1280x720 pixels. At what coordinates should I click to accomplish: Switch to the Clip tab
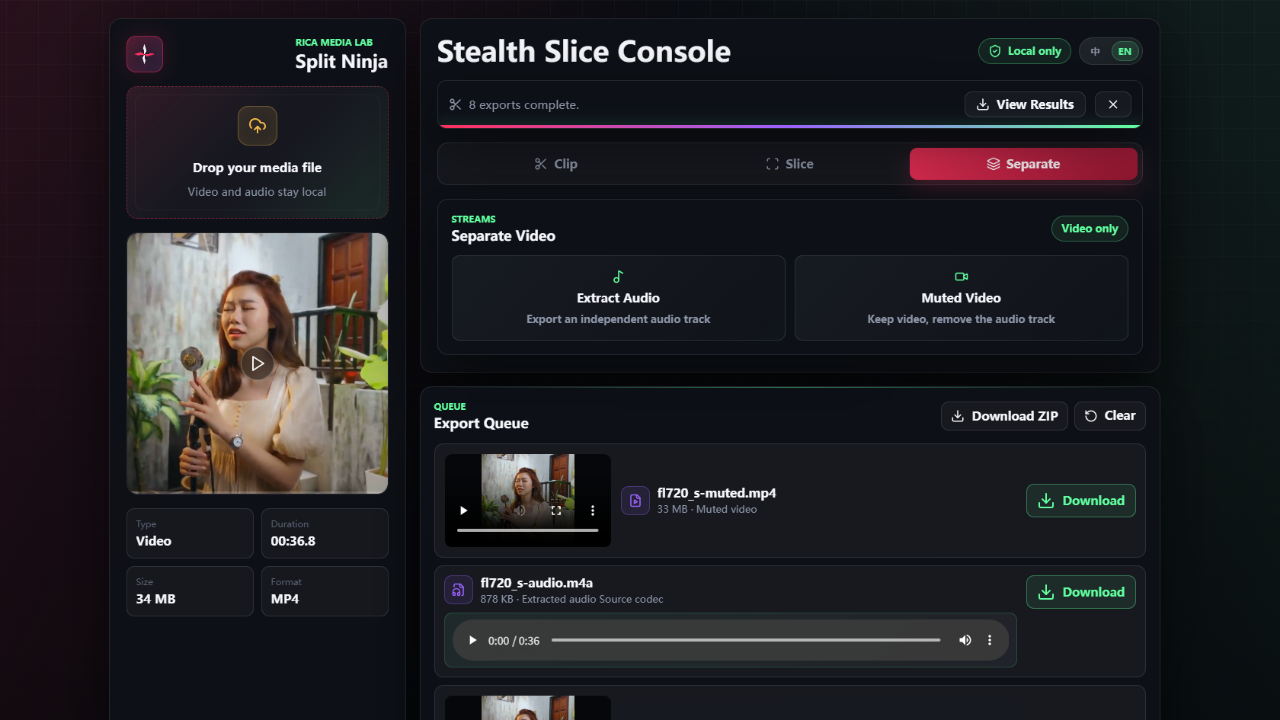point(556,164)
